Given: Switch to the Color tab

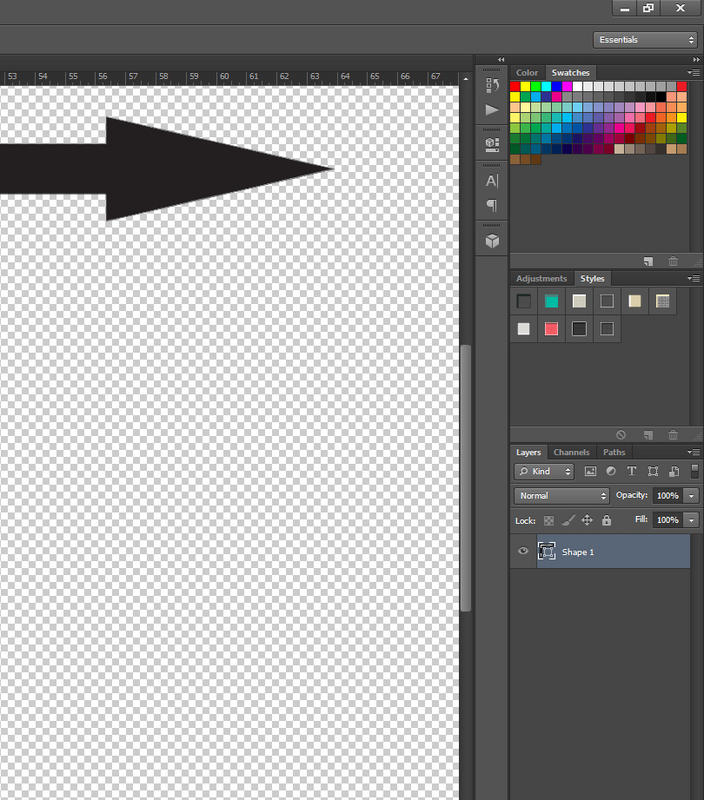Looking at the screenshot, I should point(527,73).
